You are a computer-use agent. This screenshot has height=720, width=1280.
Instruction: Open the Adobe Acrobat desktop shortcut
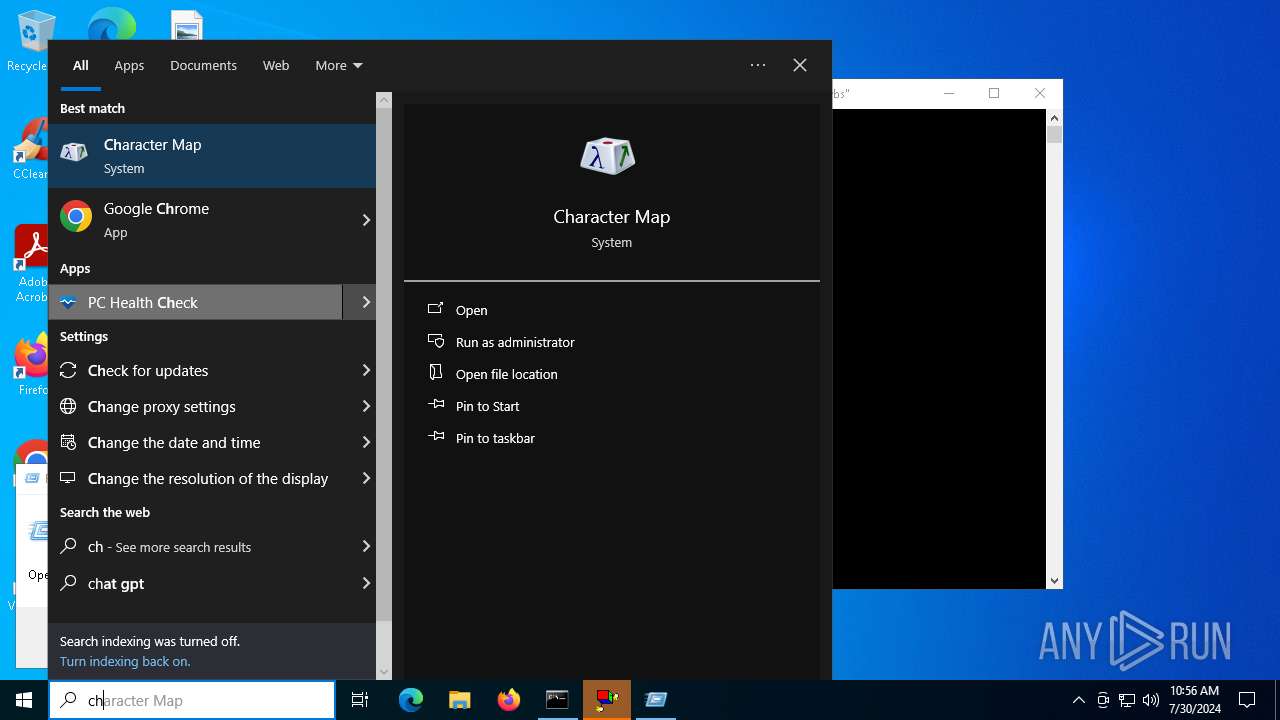coord(31,264)
